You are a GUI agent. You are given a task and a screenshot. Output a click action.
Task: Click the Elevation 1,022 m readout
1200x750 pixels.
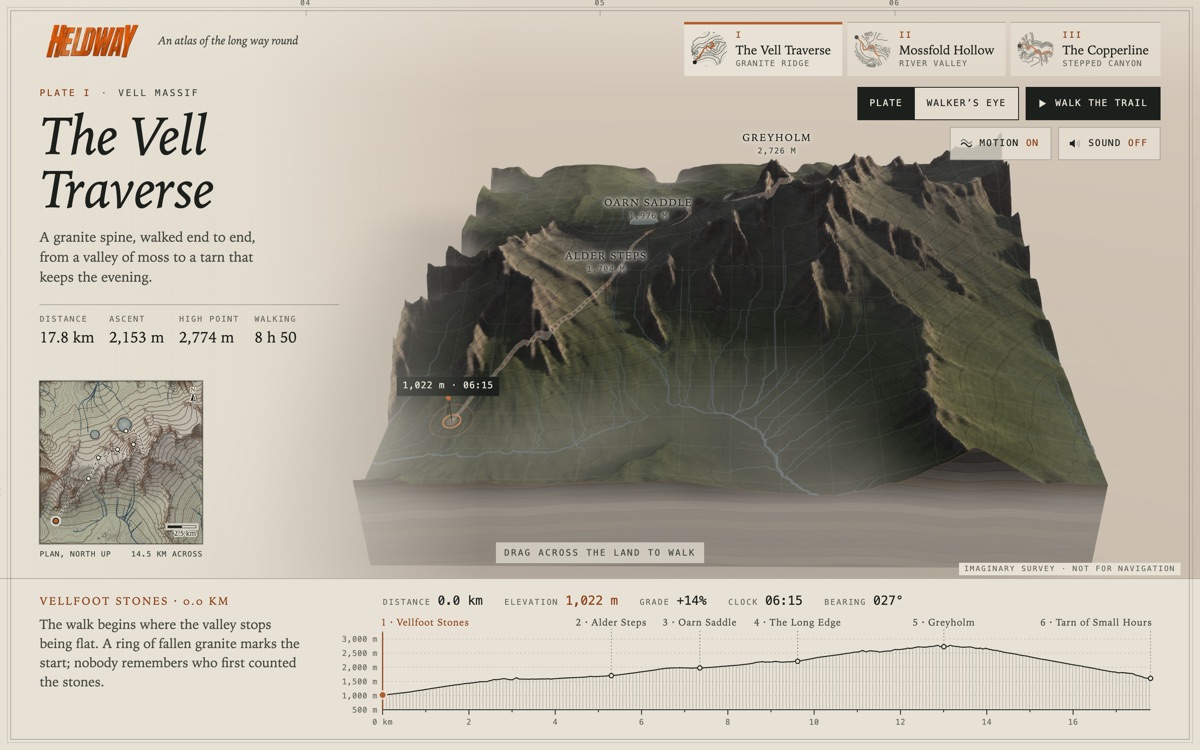point(561,601)
